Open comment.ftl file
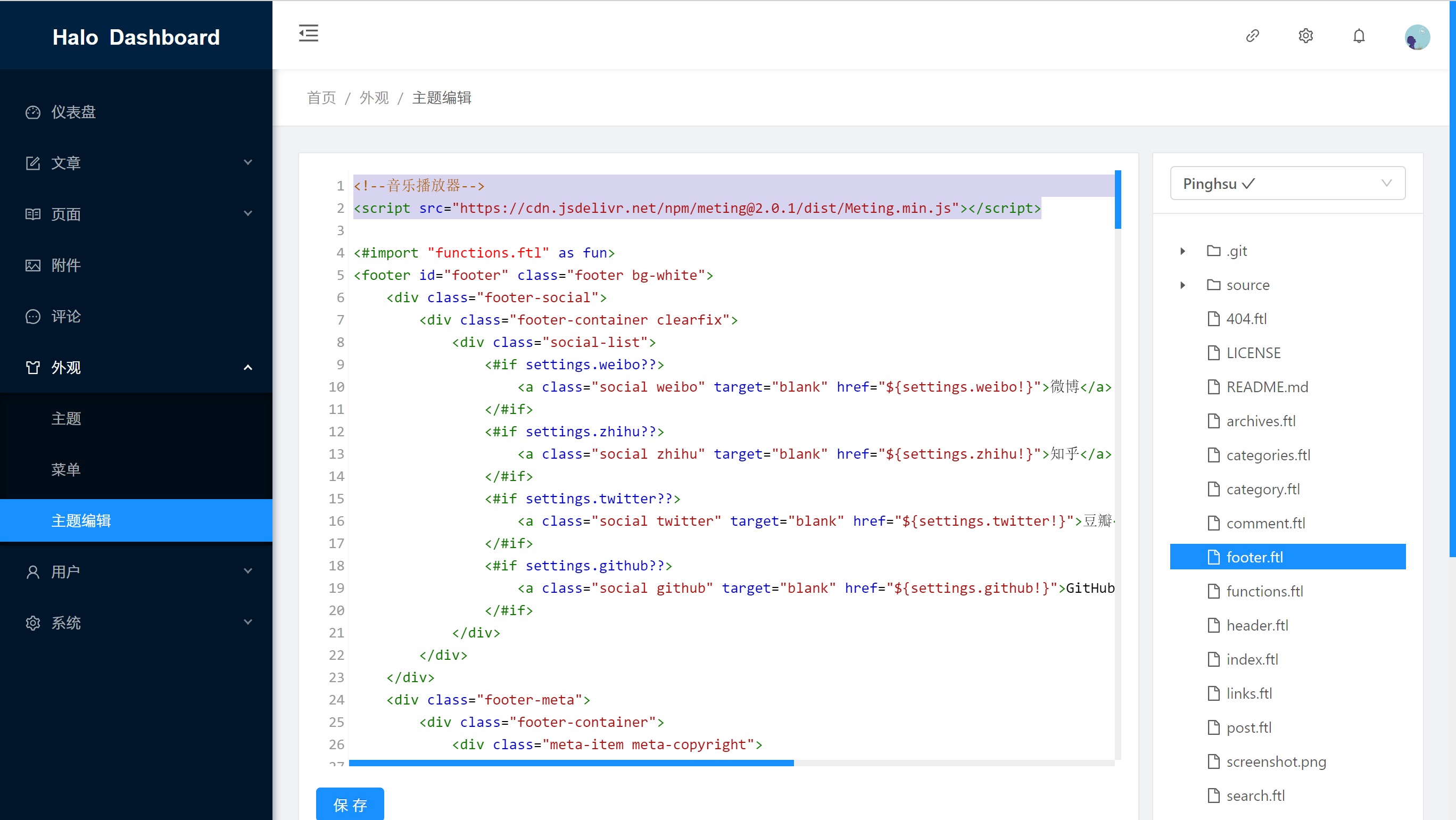 pyautogui.click(x=1256, y=523)
